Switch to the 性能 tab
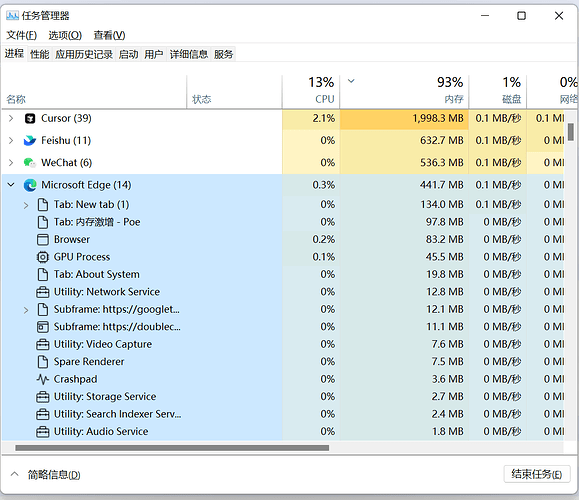Image resolution: width=579 pixels, height=500 pixels. [40, 55]
